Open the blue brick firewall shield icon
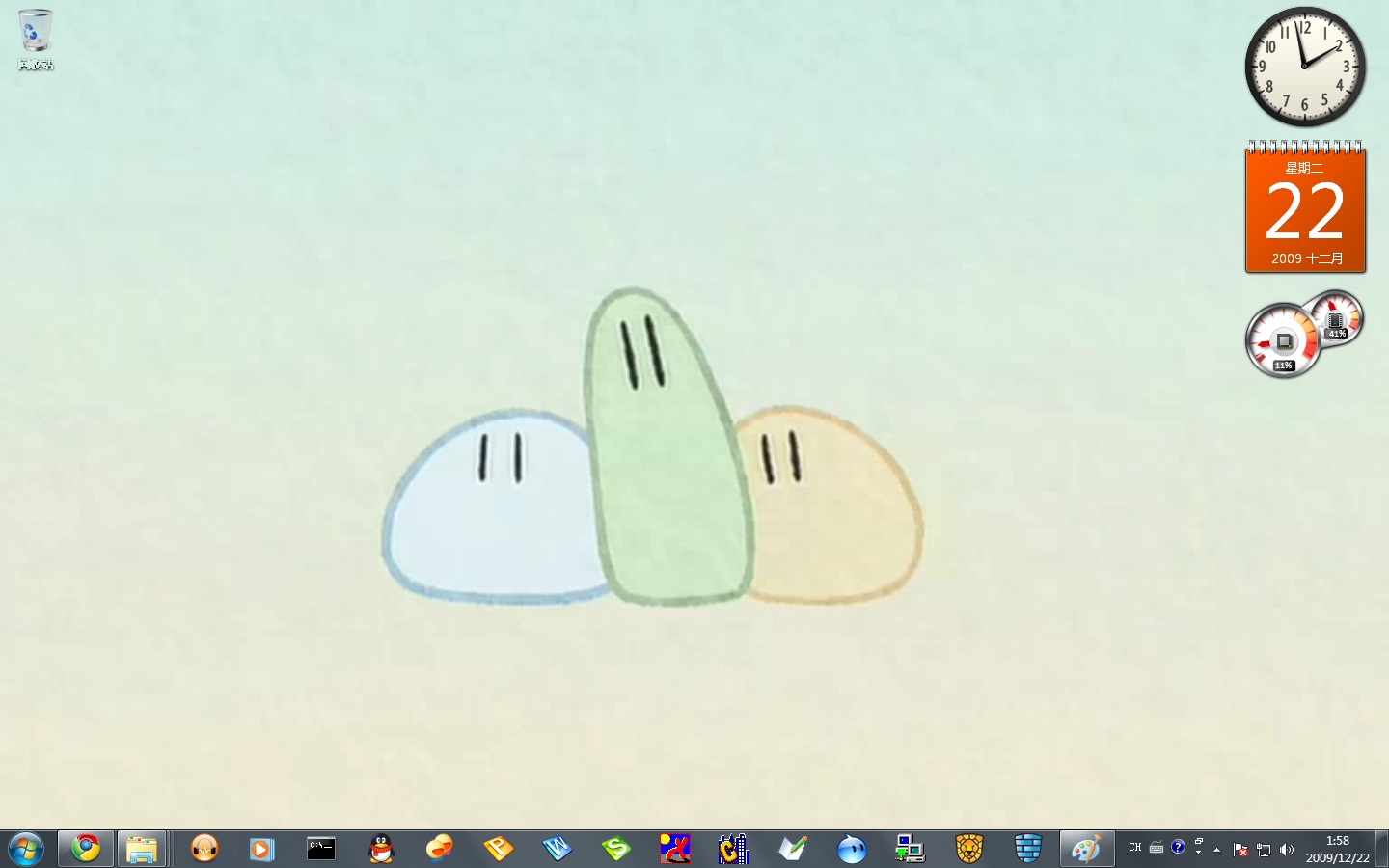This screenshot has width=1389, height=868. [1028, 849]
